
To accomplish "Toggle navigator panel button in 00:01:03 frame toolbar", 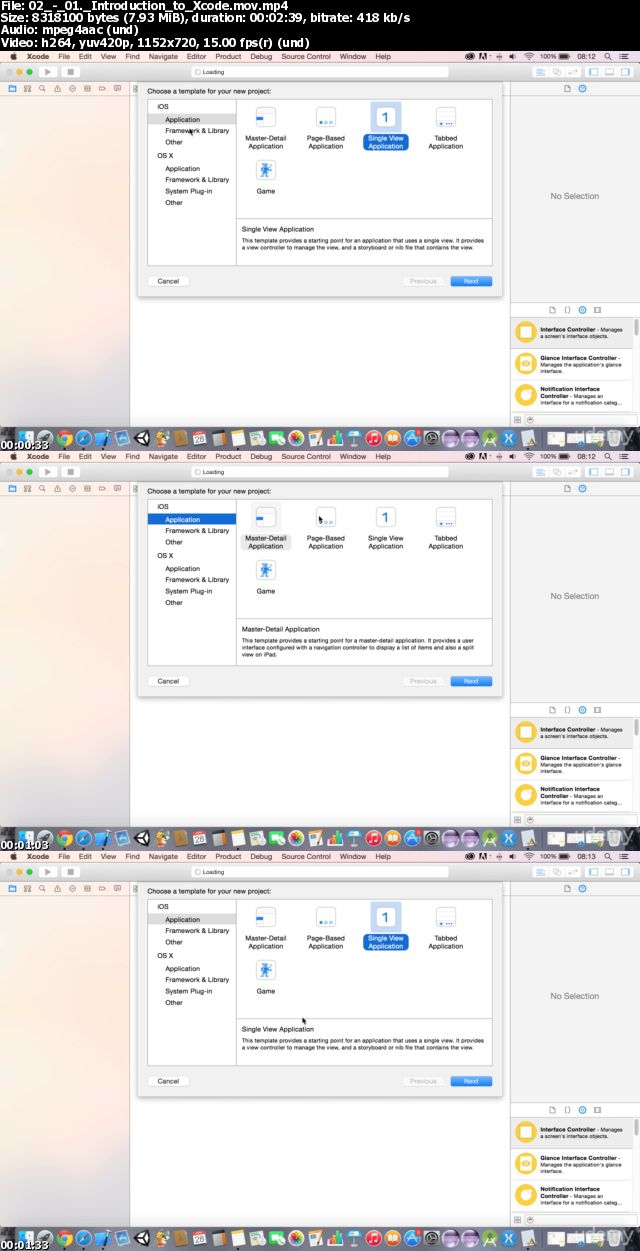I will tap(594, 472).
